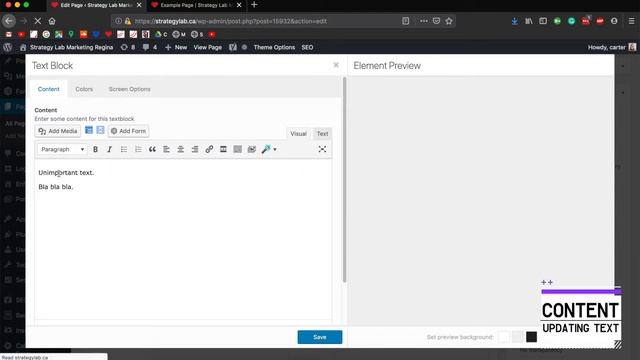Image resolution: width=640 pixels, height=360 pixels.
Task: Save the Text Block changes
Action: (x=320, y=337)
